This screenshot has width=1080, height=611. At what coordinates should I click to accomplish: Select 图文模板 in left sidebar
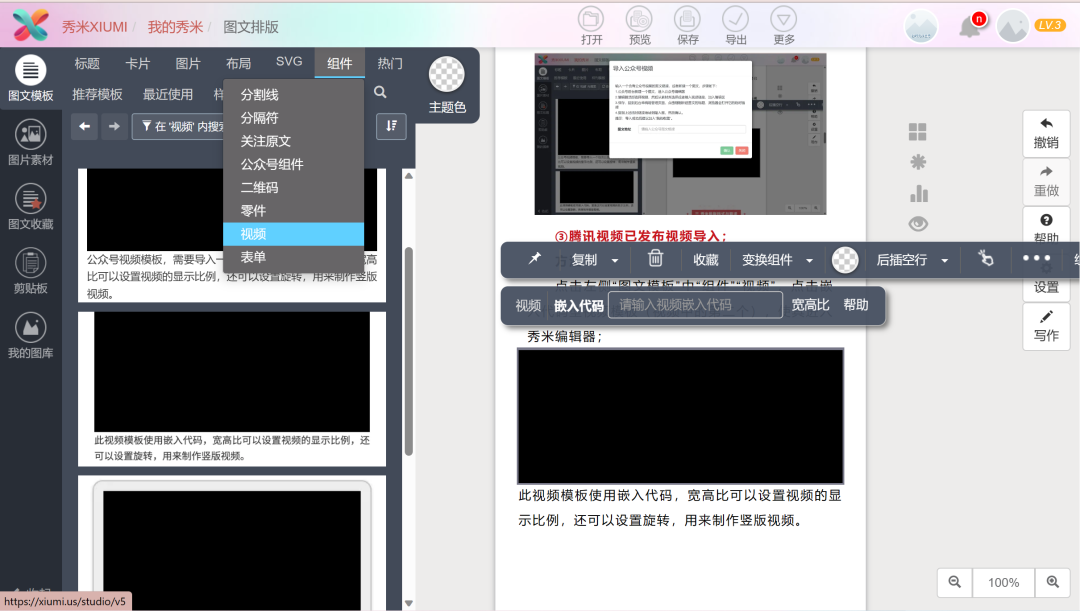coord(30,79)
